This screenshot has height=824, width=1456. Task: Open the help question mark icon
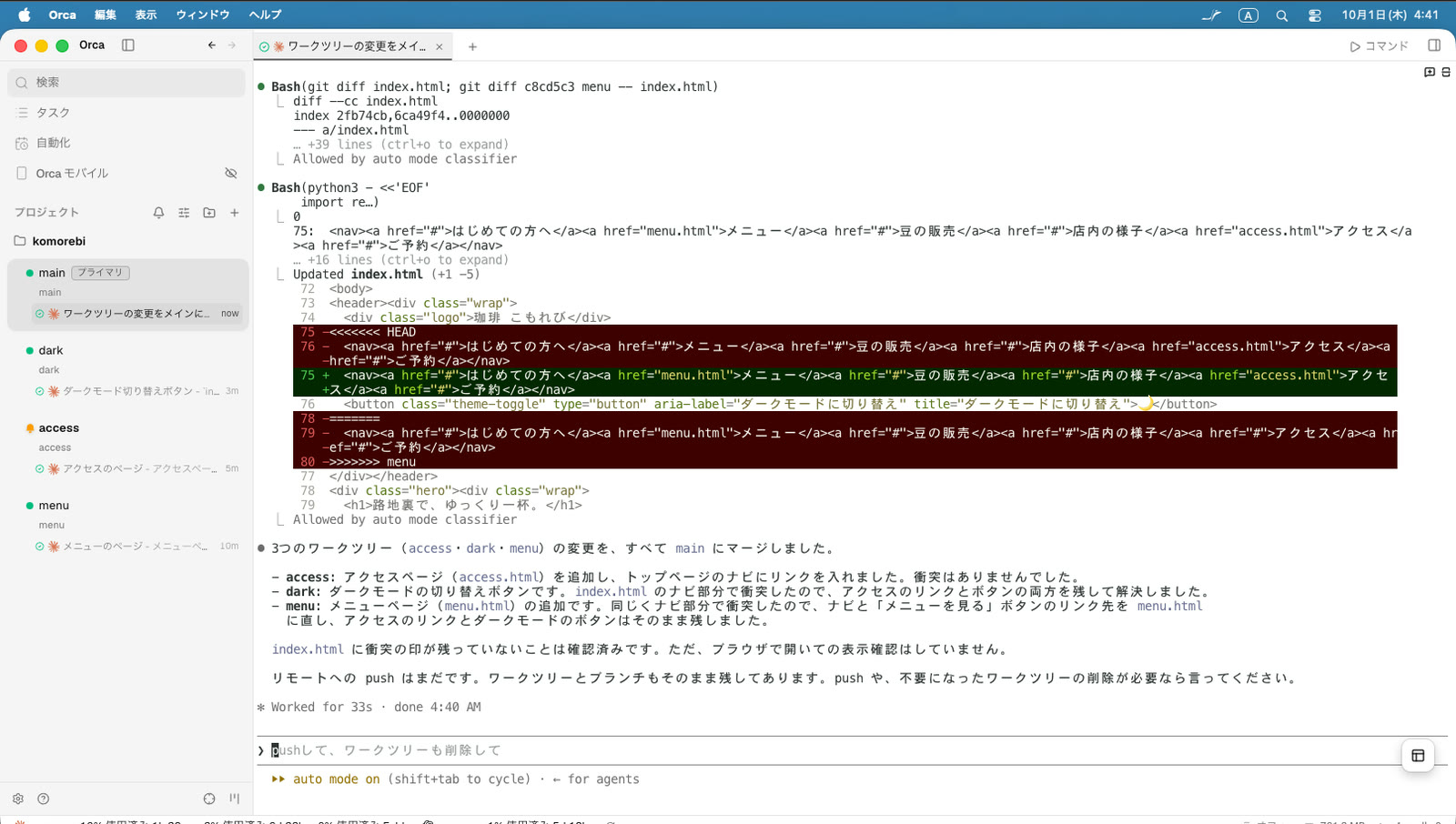tap(43, 799)
